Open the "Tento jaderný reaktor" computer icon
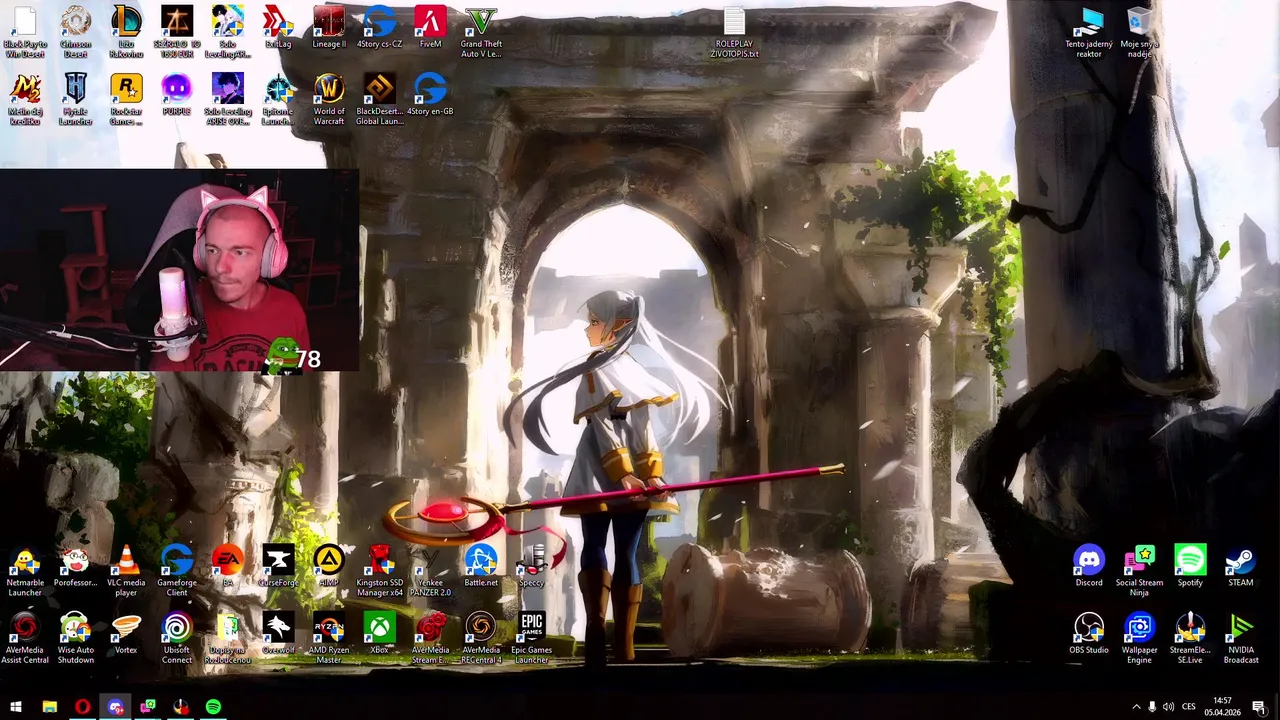 click(1089, 33)
